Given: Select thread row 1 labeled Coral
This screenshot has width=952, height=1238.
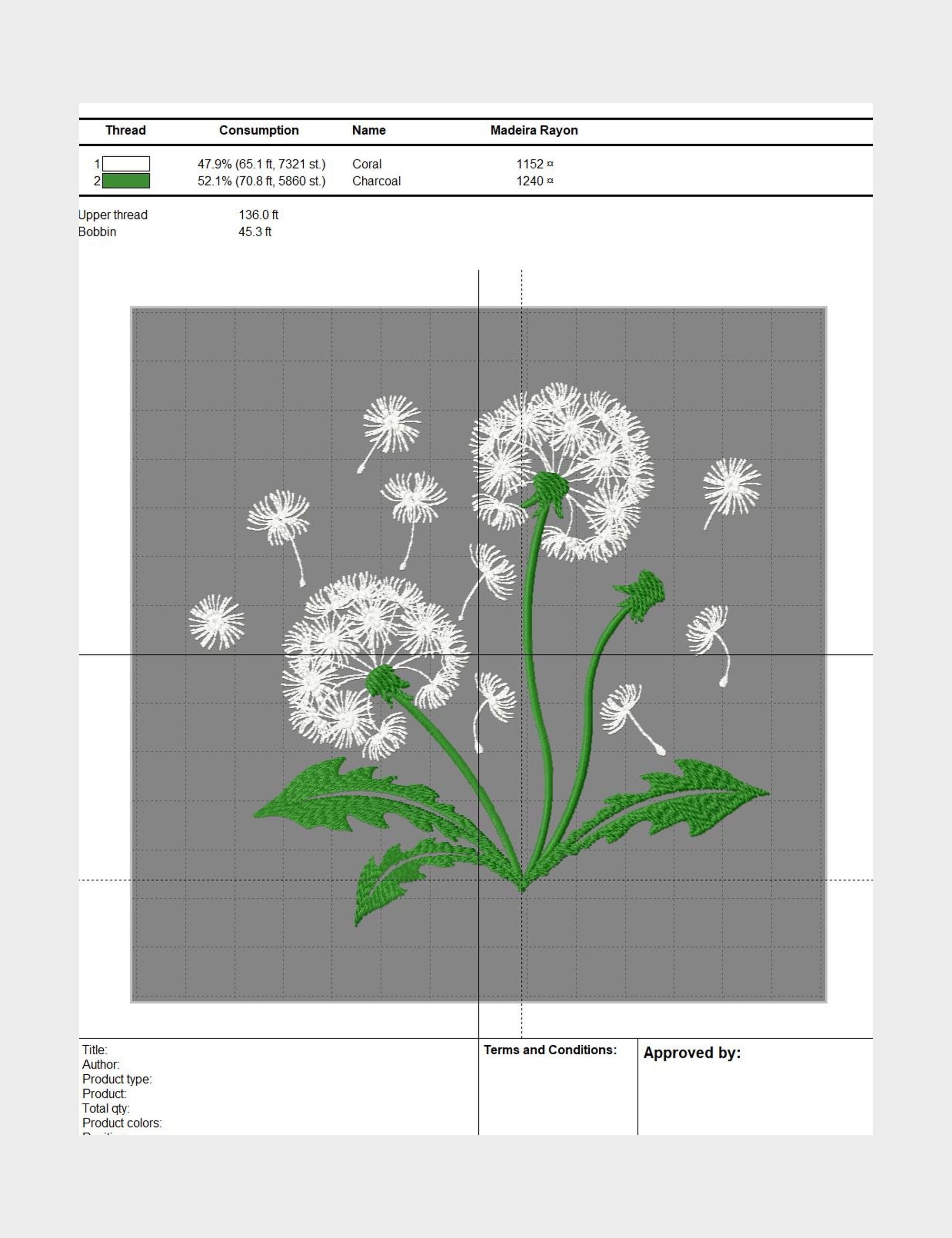Looking at the screenshot, I should 367,164.
